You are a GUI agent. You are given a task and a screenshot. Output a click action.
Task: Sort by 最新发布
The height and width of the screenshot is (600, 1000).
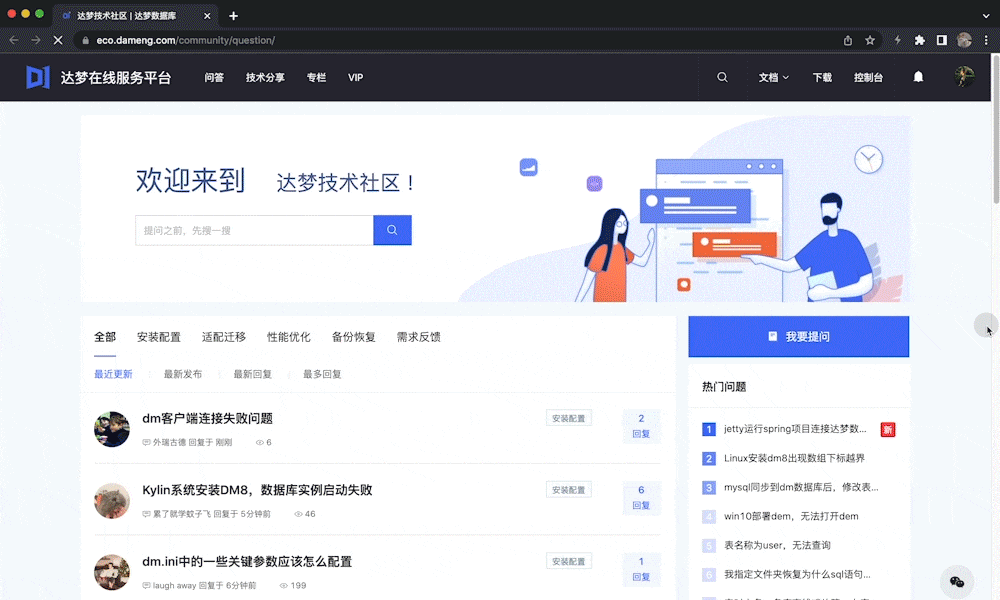[x=183, y=374]
